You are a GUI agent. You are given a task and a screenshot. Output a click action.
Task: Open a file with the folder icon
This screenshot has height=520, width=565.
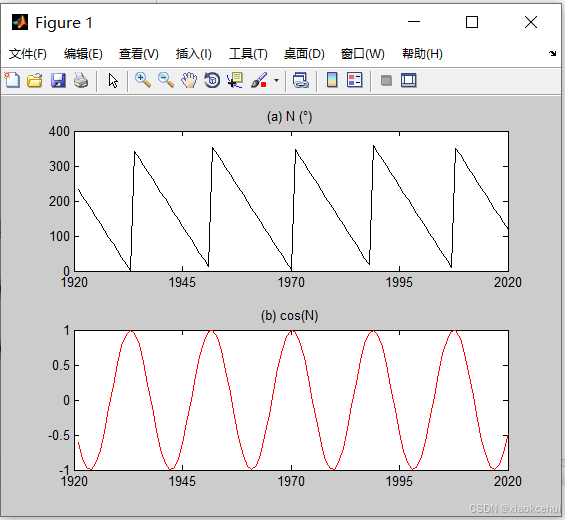coord(35,80)
